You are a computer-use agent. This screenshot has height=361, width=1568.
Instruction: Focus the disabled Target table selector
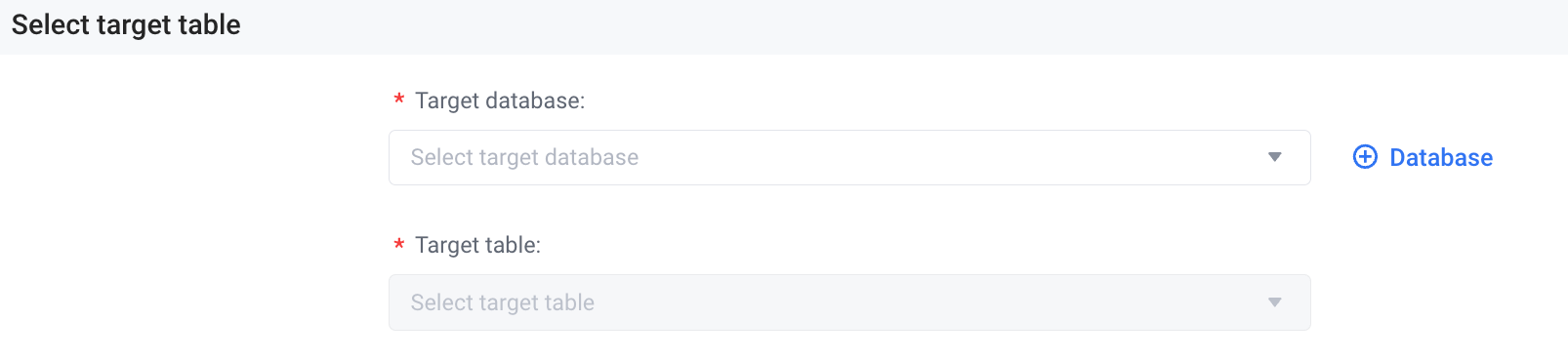pyautogui.click(x=849, y=302)
